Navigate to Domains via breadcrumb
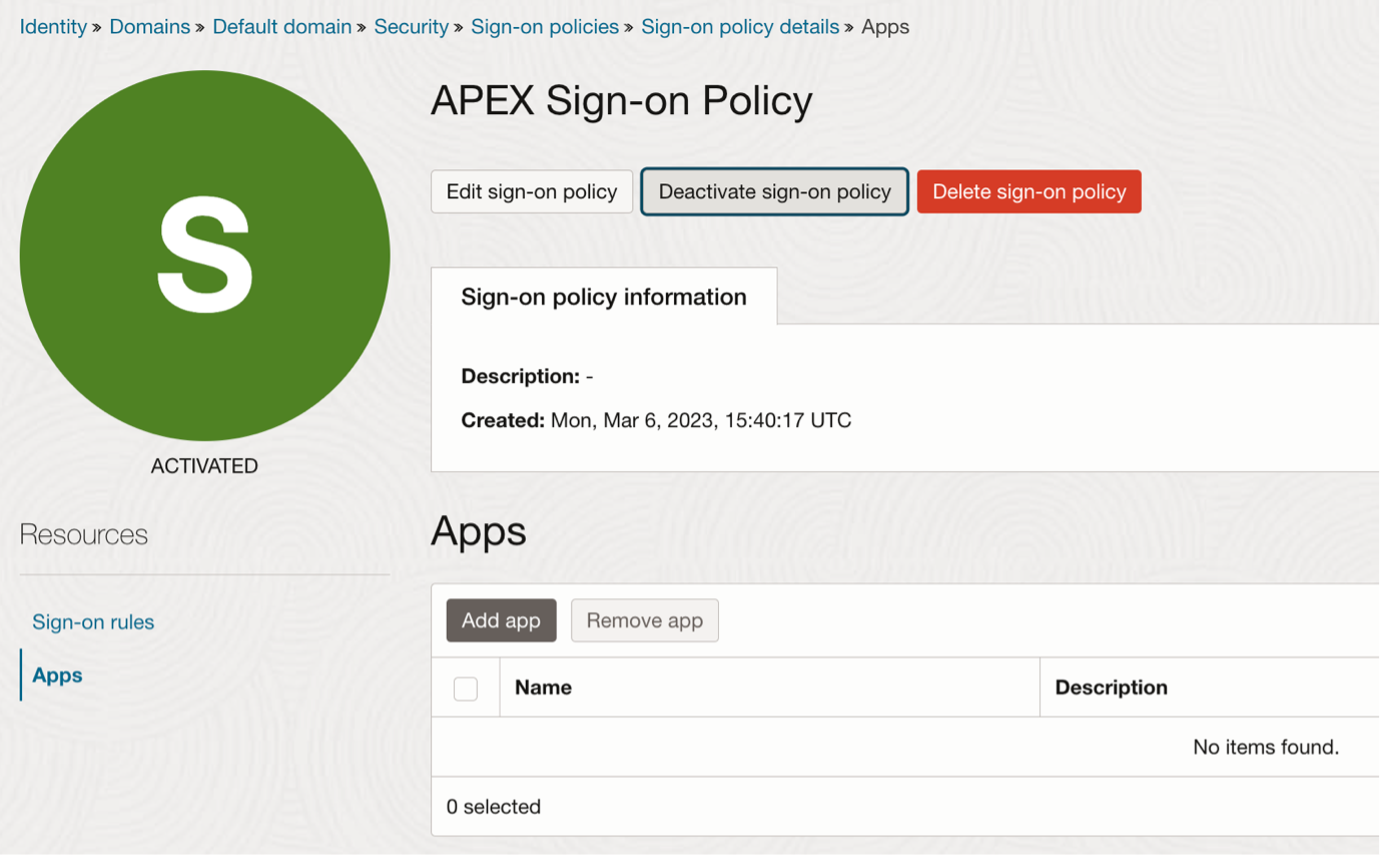The width and height of the screenshot is (1384, 858). point(150,27)
